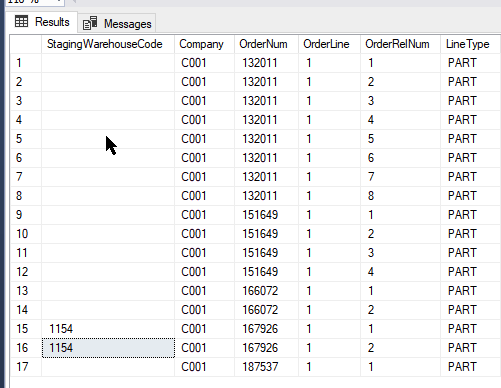Switch to the Messages tab
501x388 pixels.
117,23
